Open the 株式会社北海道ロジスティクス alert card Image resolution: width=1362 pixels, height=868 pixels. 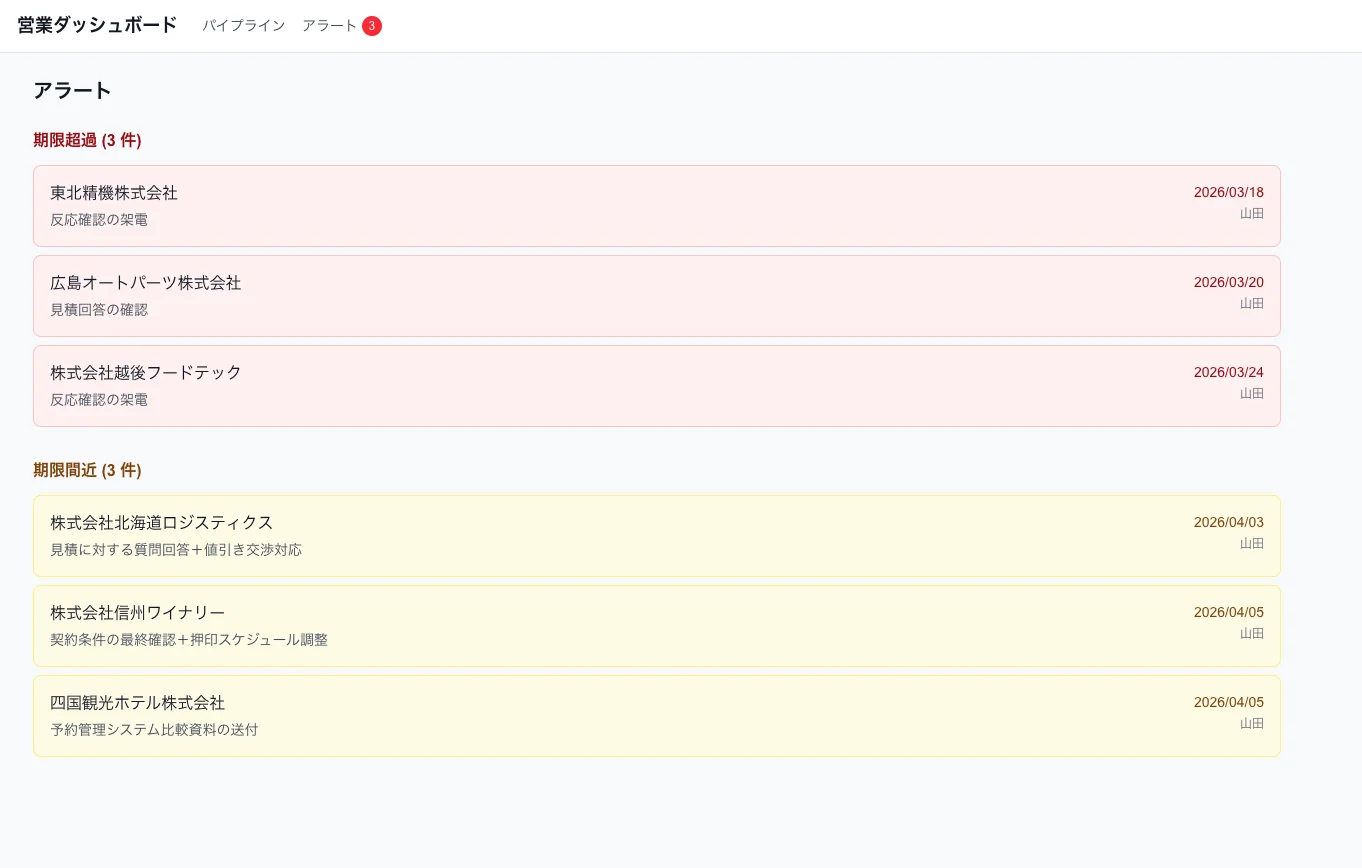(656, 536)
